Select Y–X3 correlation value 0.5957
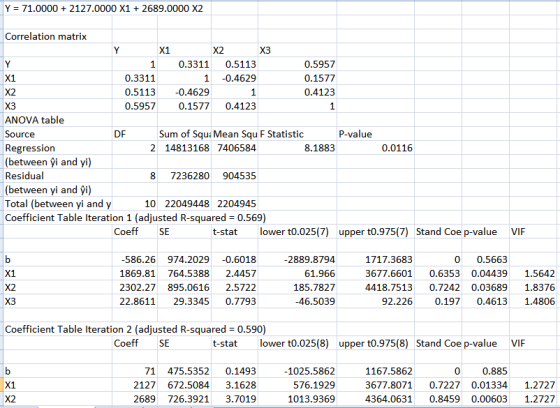The image size is (560, 408). click(x=297, y=64)
